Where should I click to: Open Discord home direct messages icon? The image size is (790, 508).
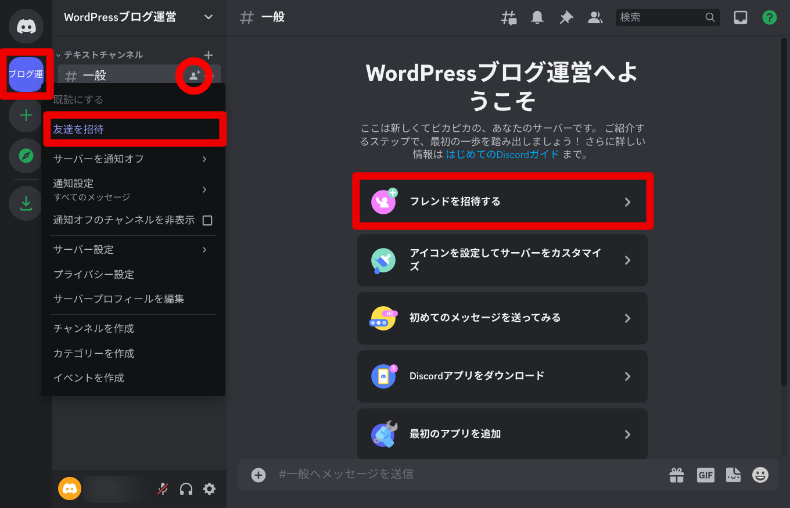point(26,26)
